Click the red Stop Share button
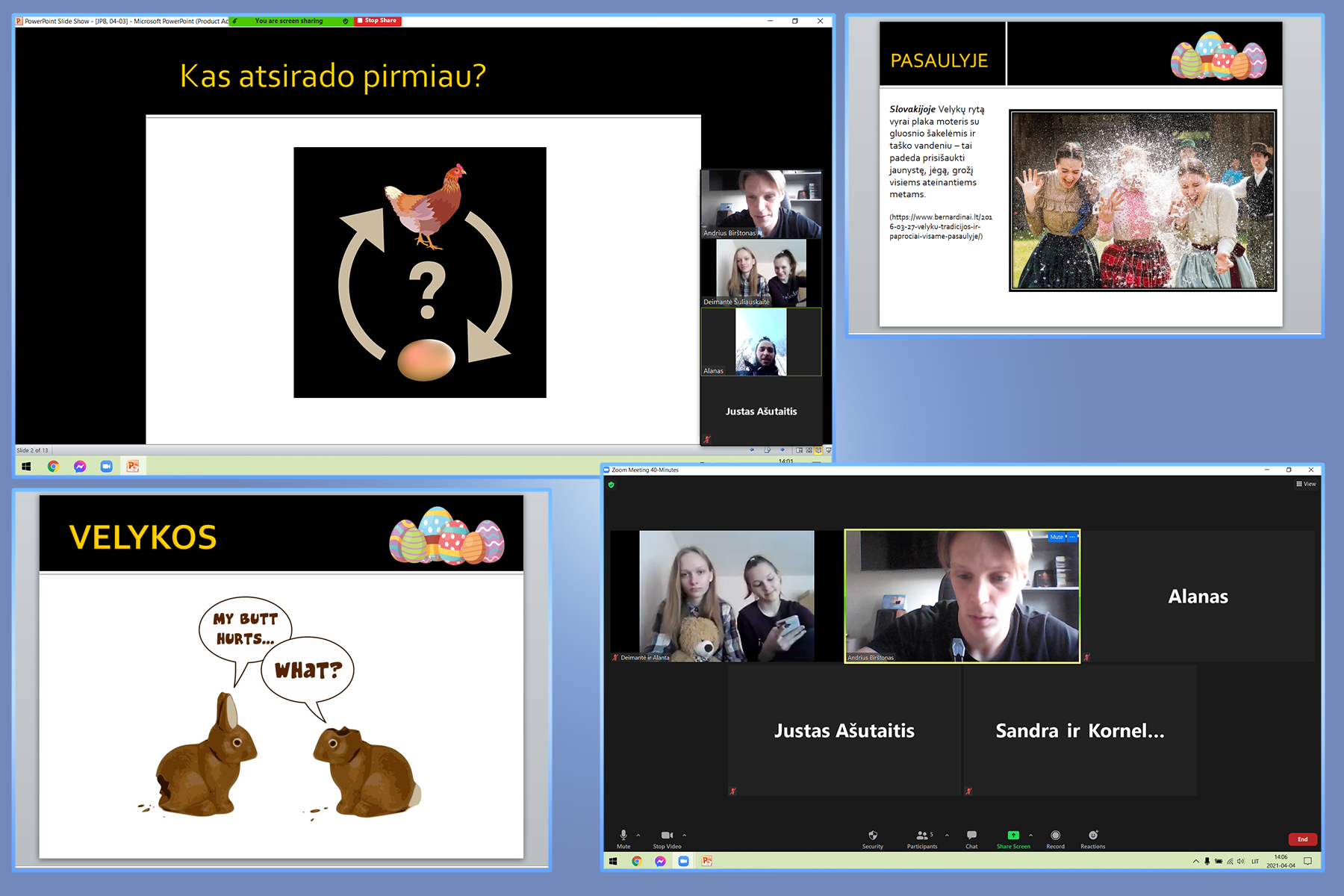Viewport: 1344px width, 896px height. pos(378,21)
